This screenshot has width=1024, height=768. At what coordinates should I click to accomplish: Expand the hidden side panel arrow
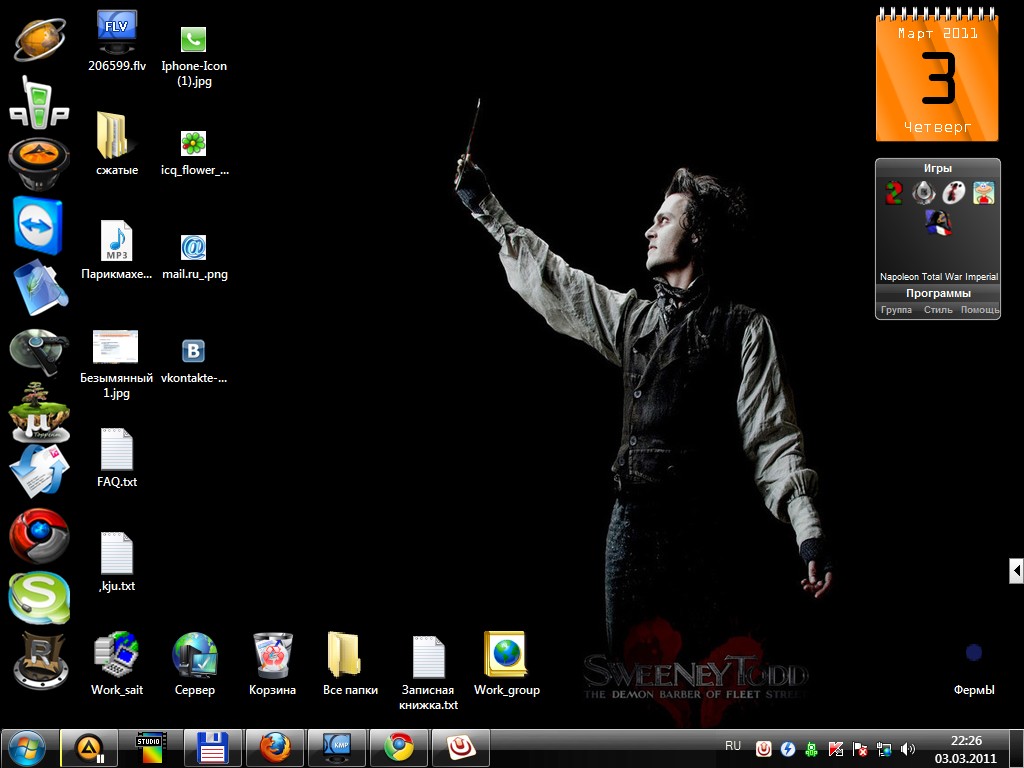point(1016,570)
